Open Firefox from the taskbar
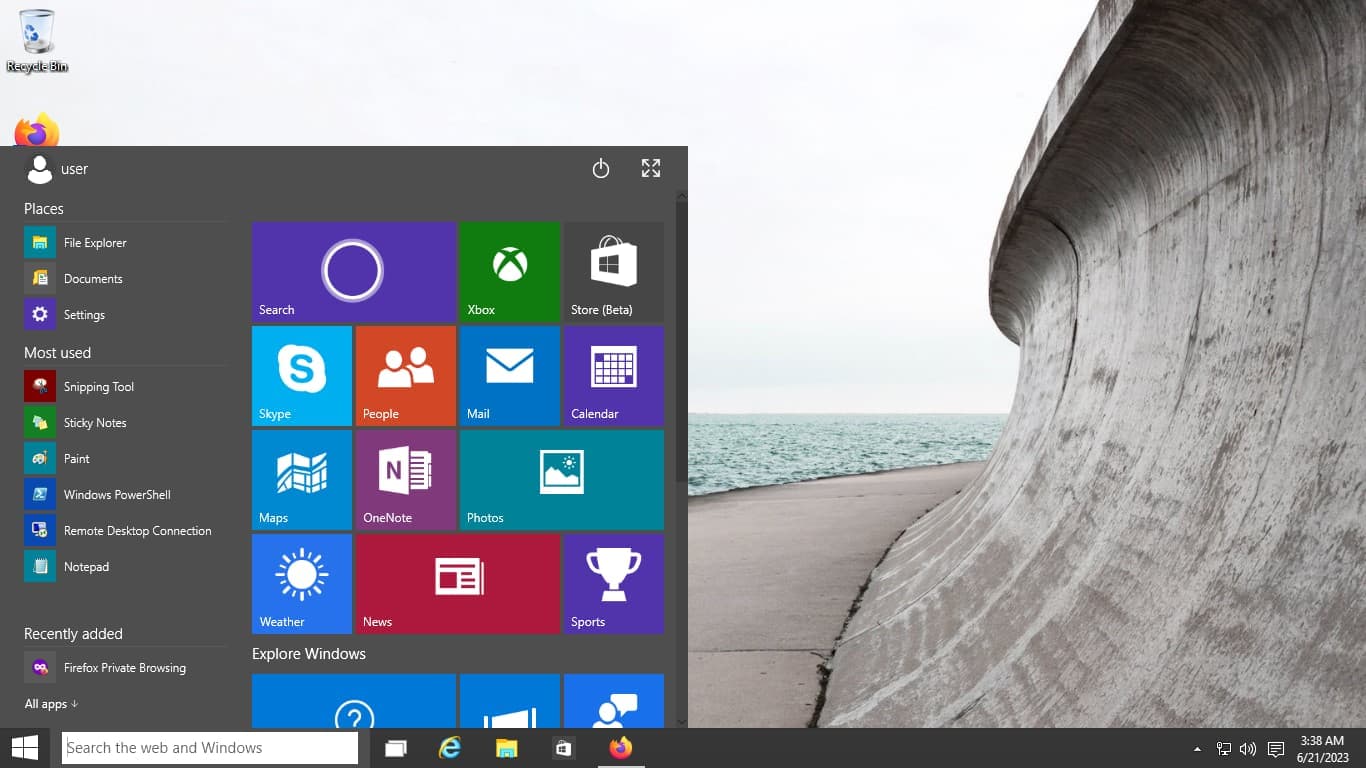Screen dimensions: 1366x768 (621, 748)
